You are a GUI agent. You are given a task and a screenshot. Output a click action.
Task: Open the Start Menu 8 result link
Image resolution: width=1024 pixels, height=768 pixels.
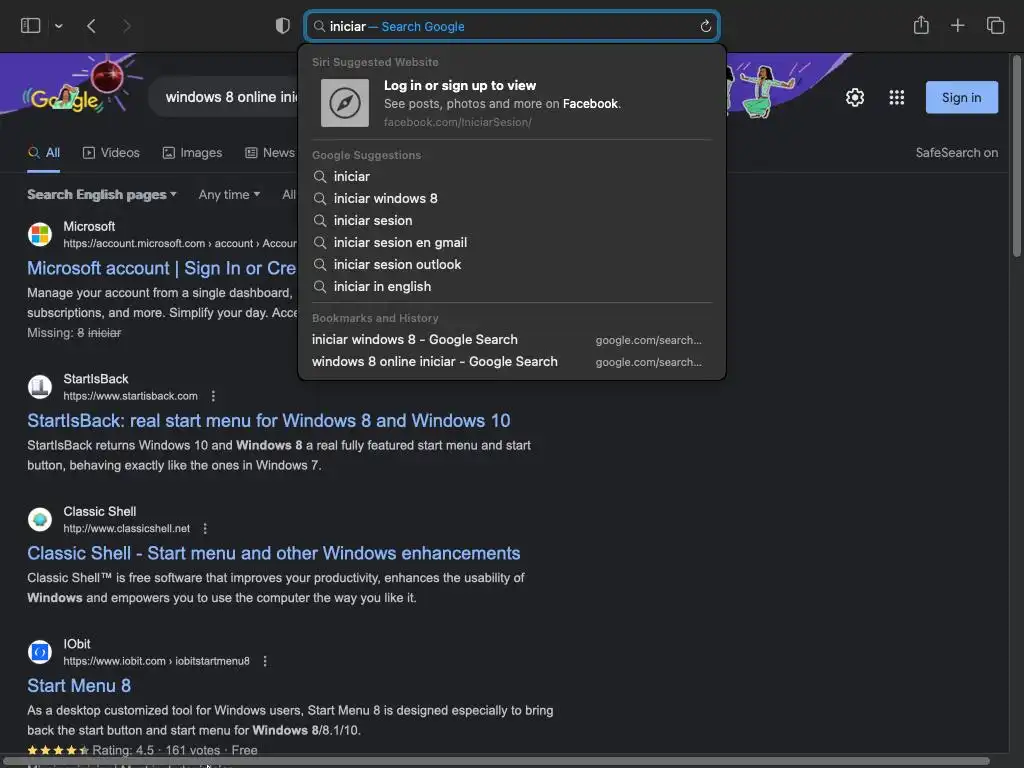pos(79,686)
